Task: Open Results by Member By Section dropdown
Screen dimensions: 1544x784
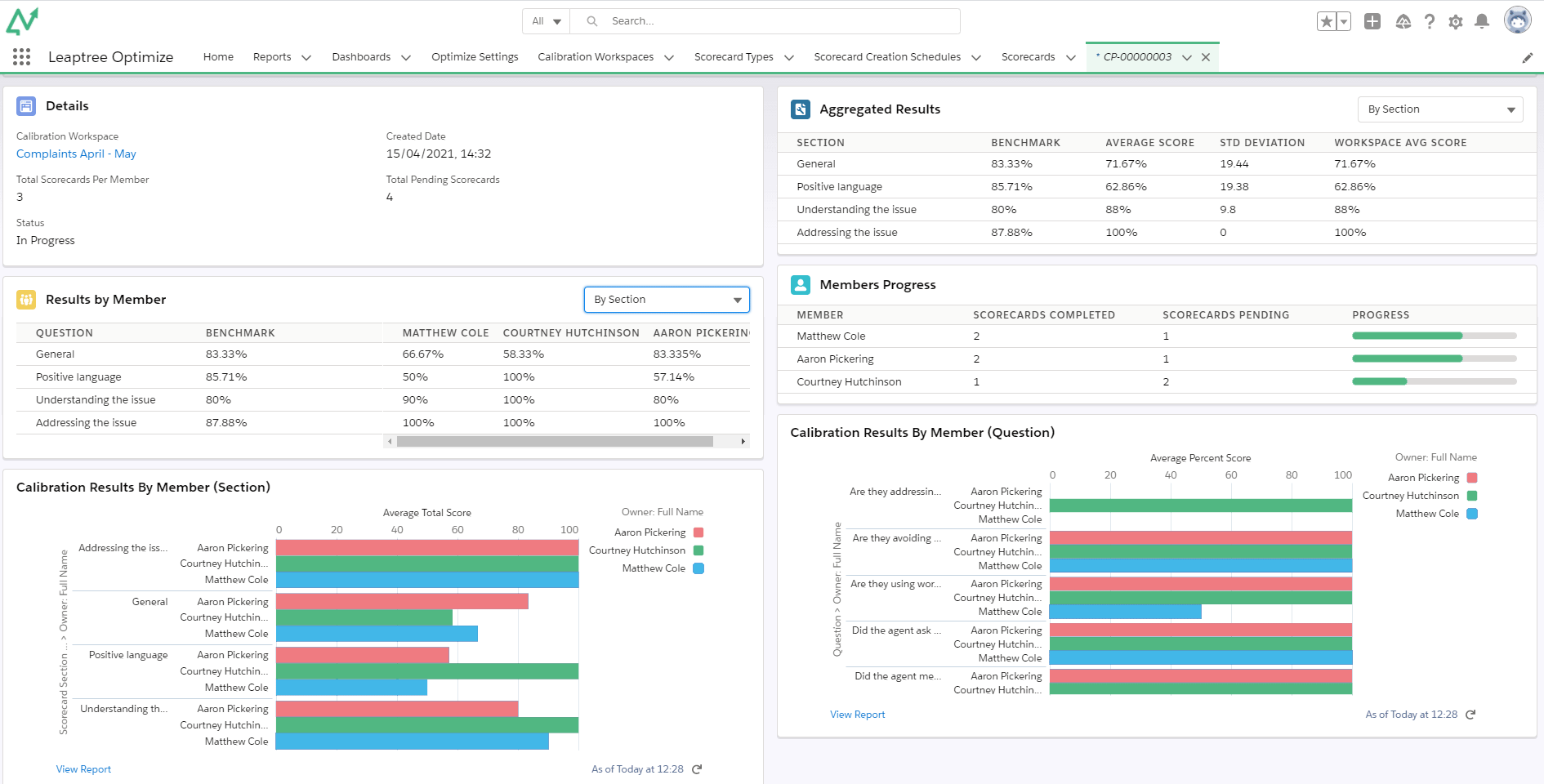Action: click(x=667, y=300)
